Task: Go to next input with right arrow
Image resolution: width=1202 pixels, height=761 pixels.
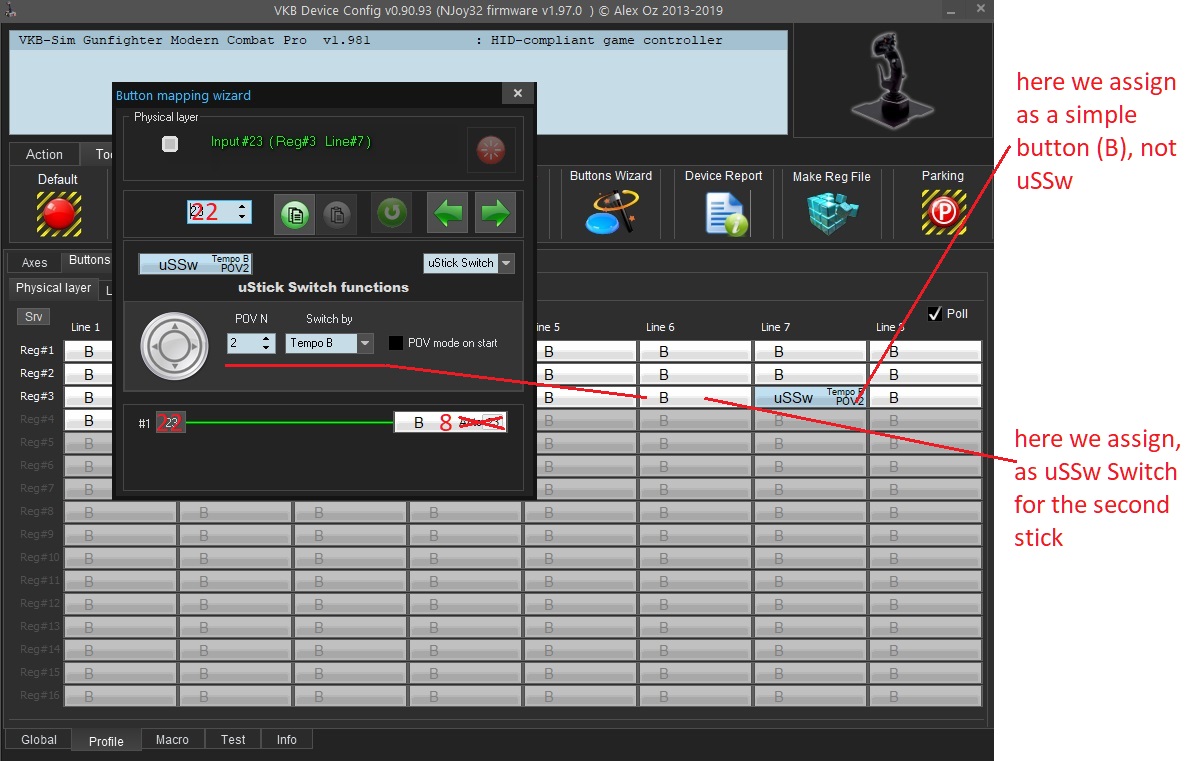Action: click(495, 213)
